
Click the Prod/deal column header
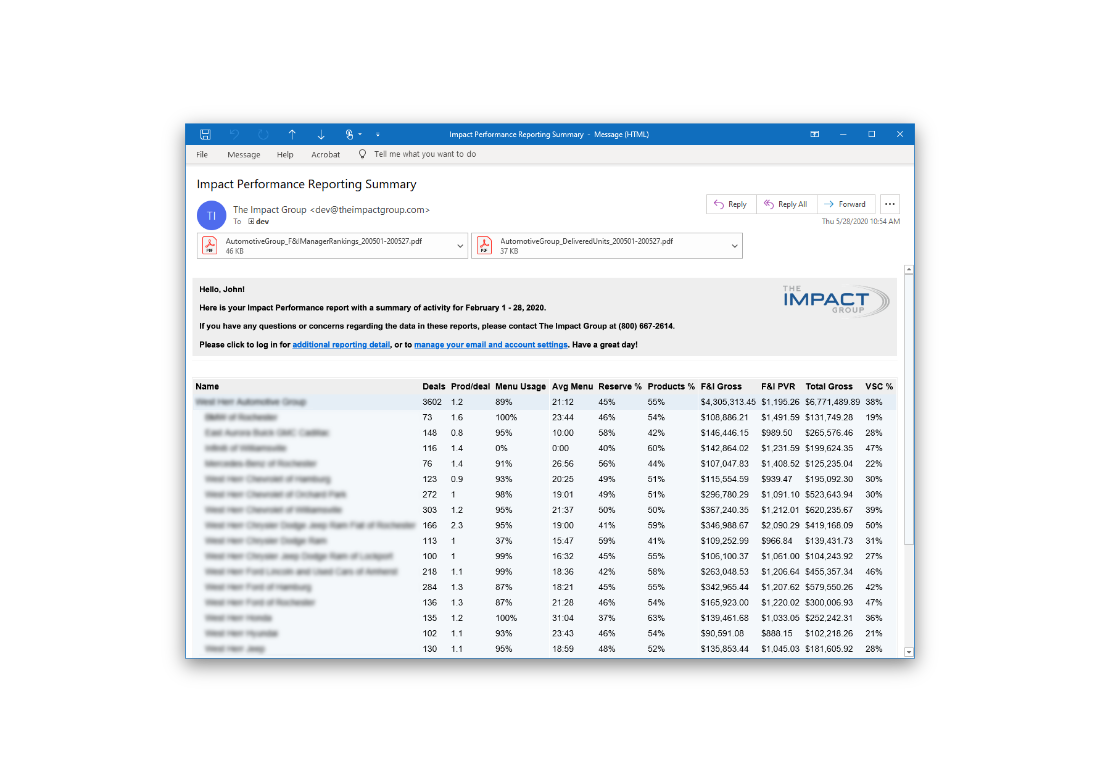click(x=470, y=386)
